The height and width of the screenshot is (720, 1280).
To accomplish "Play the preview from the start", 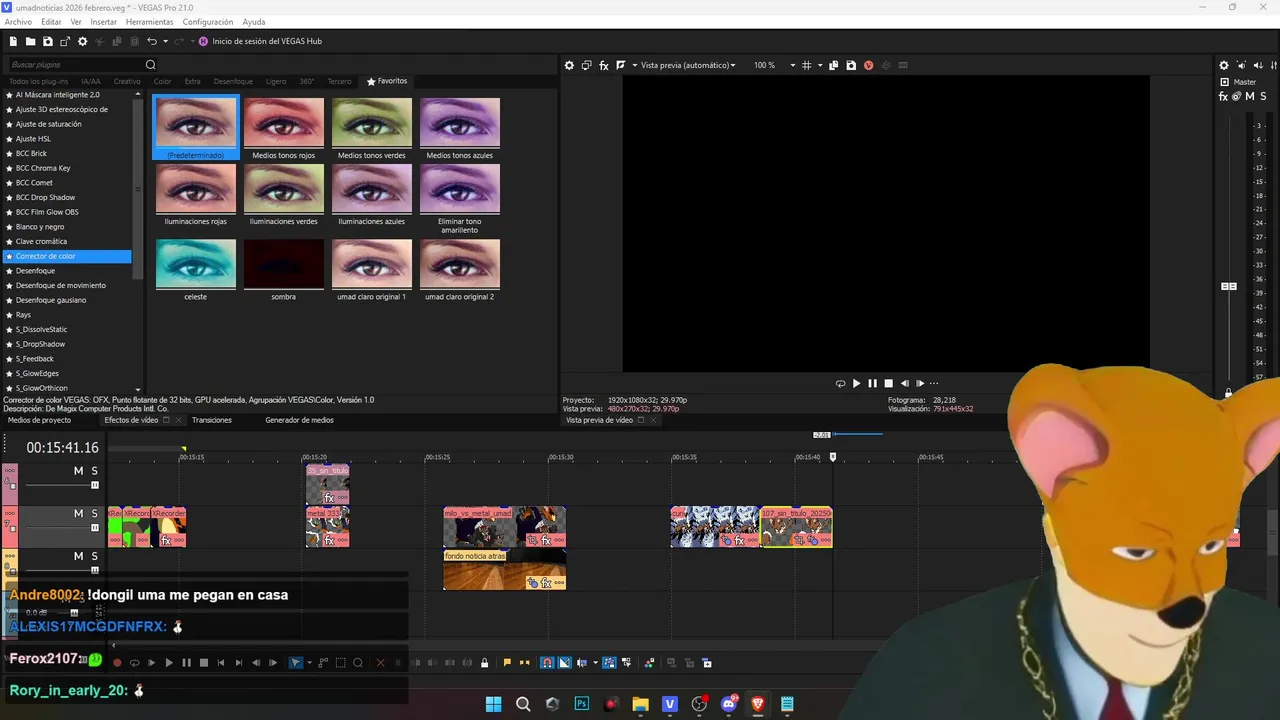I will pos(856,383).
